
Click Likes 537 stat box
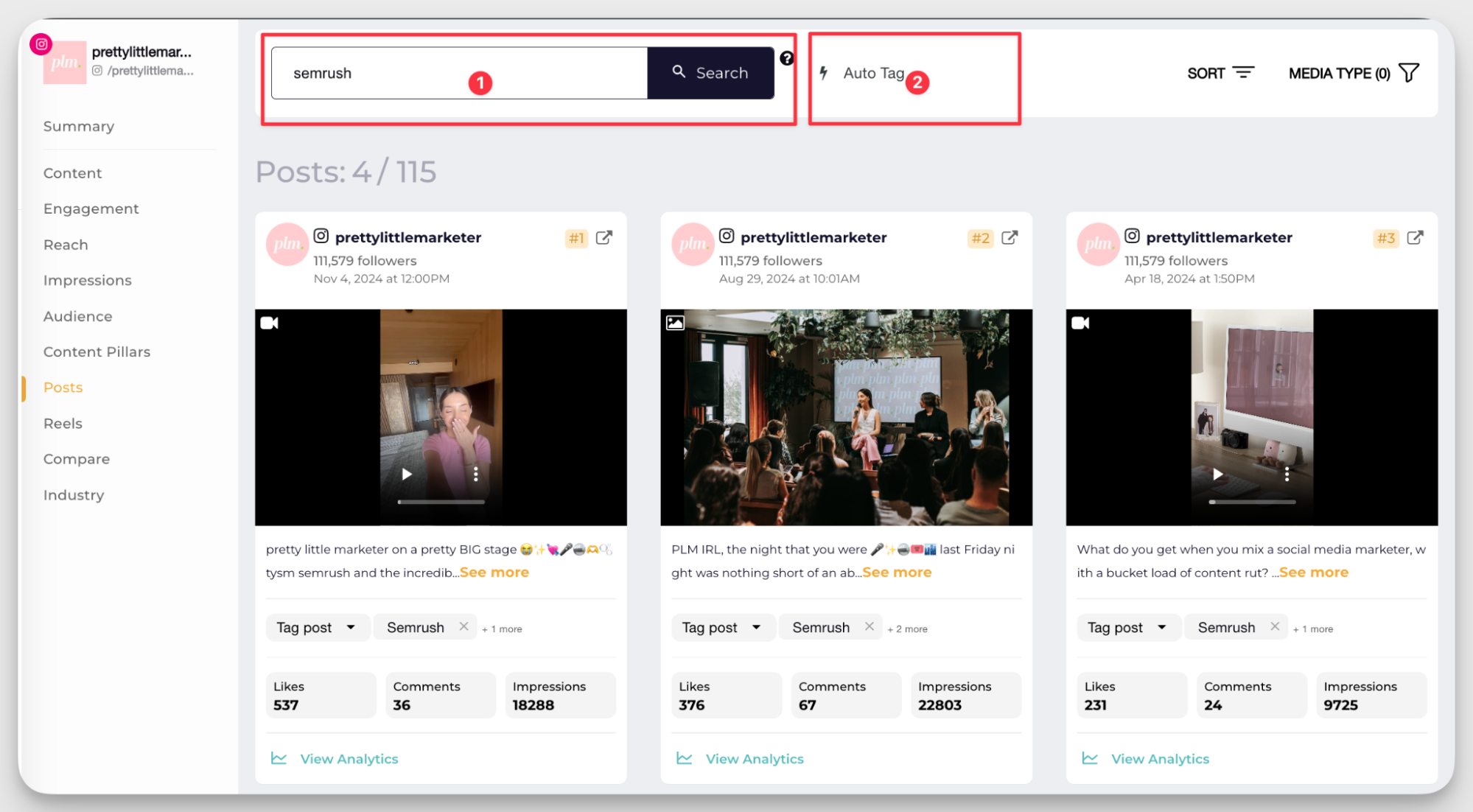[x=321, y=695]
